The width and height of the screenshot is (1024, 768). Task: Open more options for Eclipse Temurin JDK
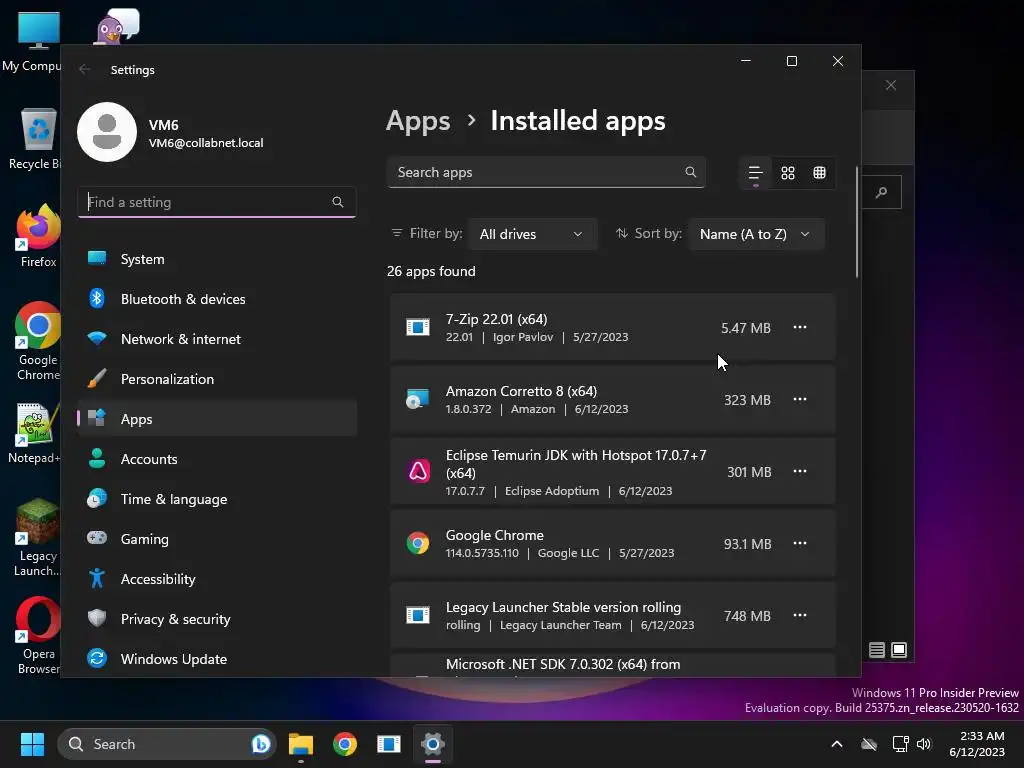point(799,471)
